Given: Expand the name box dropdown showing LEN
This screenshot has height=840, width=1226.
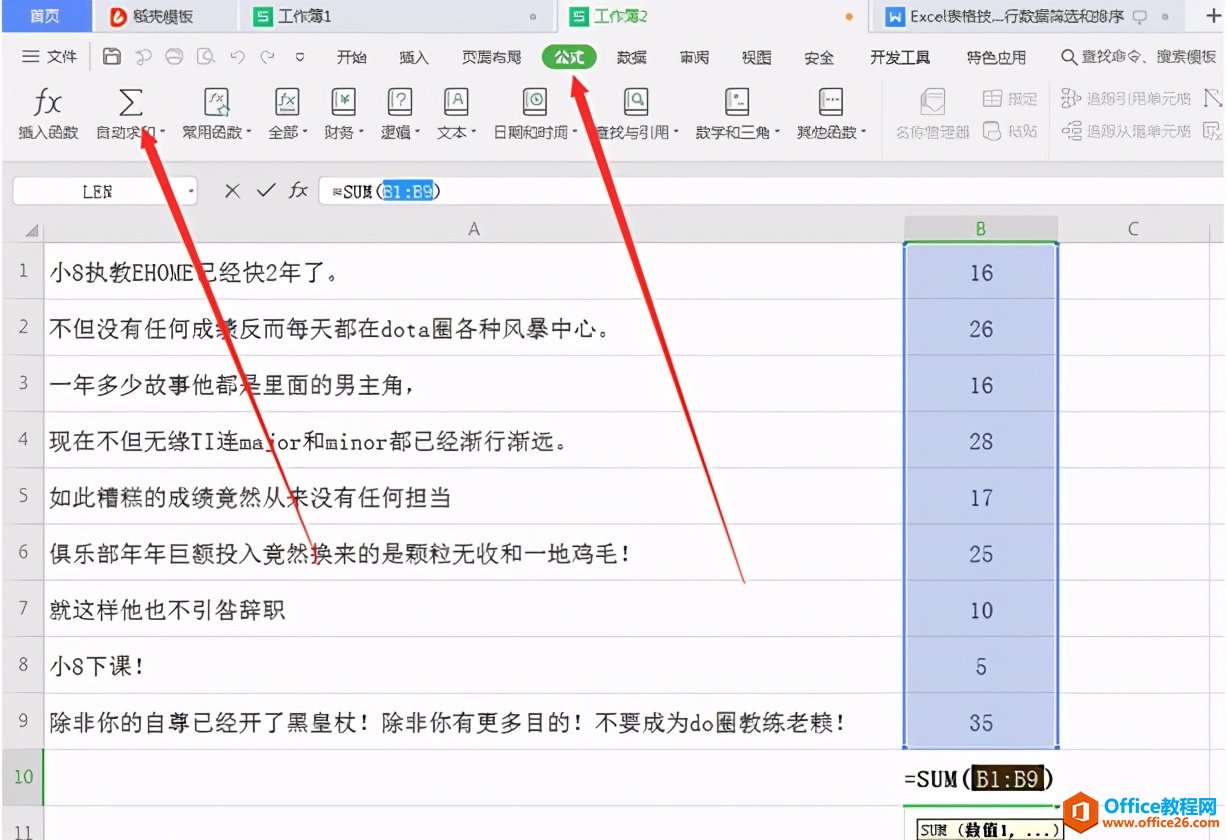Looking at the screenshot, I should 191,191.
